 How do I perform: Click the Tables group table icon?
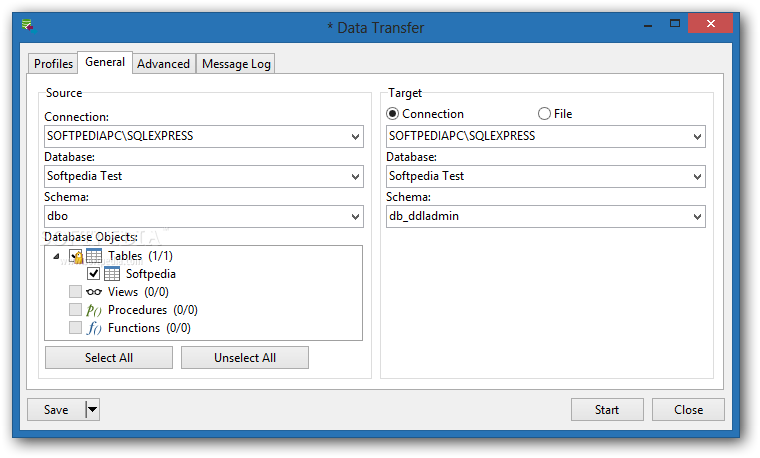pyautogui.click(x=94, y=256)
